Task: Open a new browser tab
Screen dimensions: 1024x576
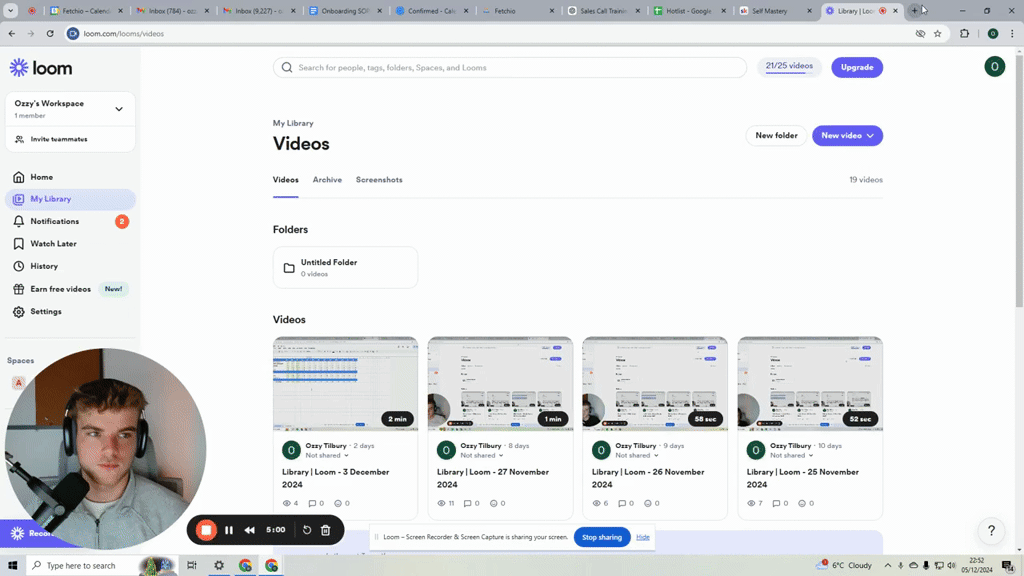Action: pos(914,10)
